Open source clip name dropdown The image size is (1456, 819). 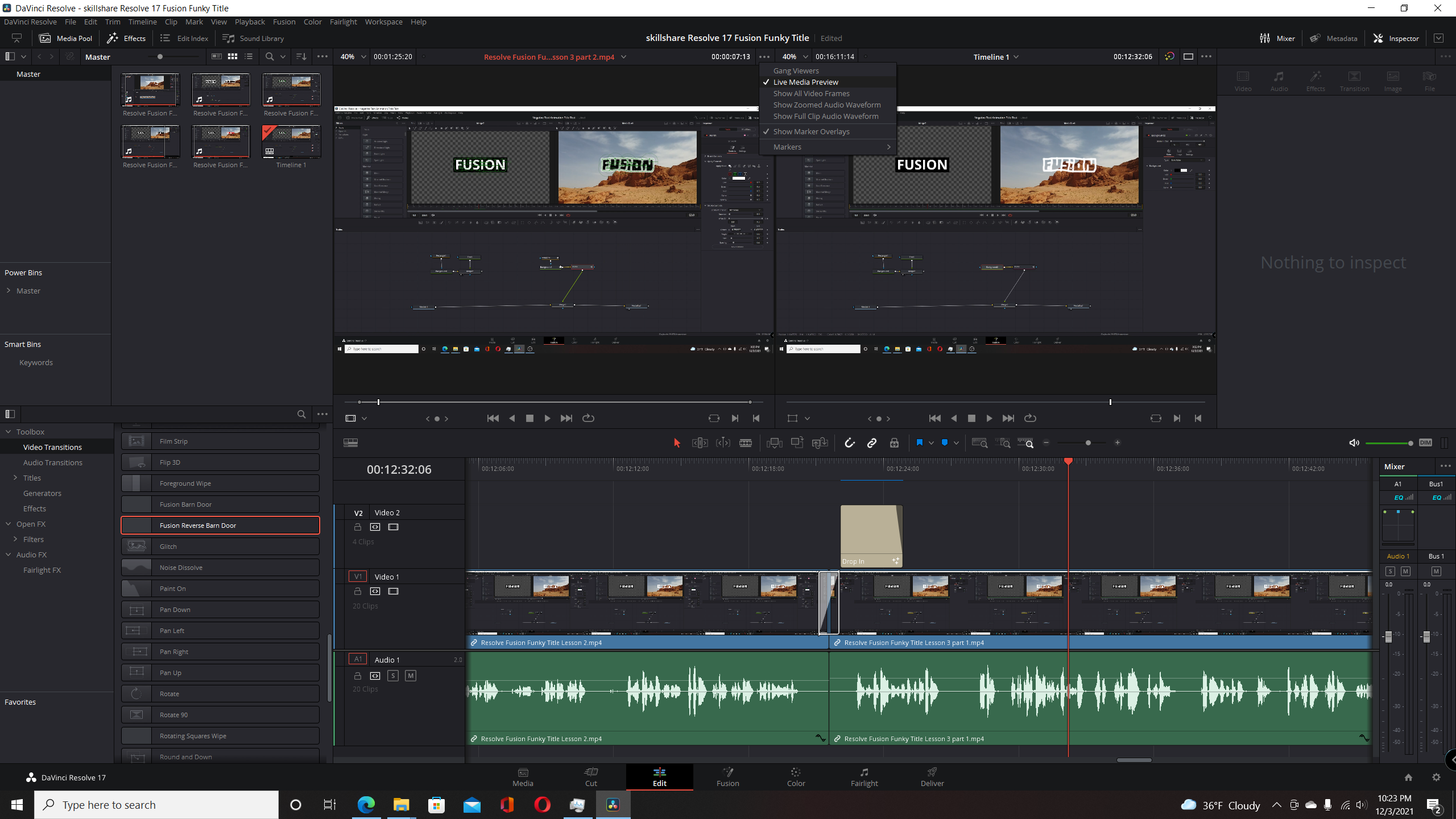(623, 57)
